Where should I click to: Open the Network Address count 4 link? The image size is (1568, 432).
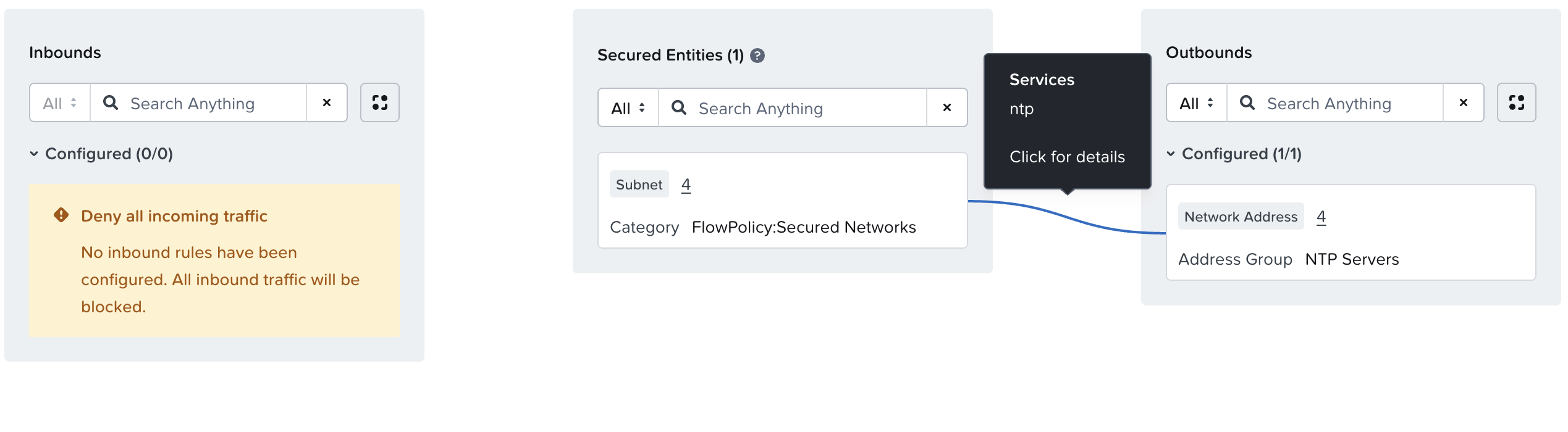click(1321, 217)
